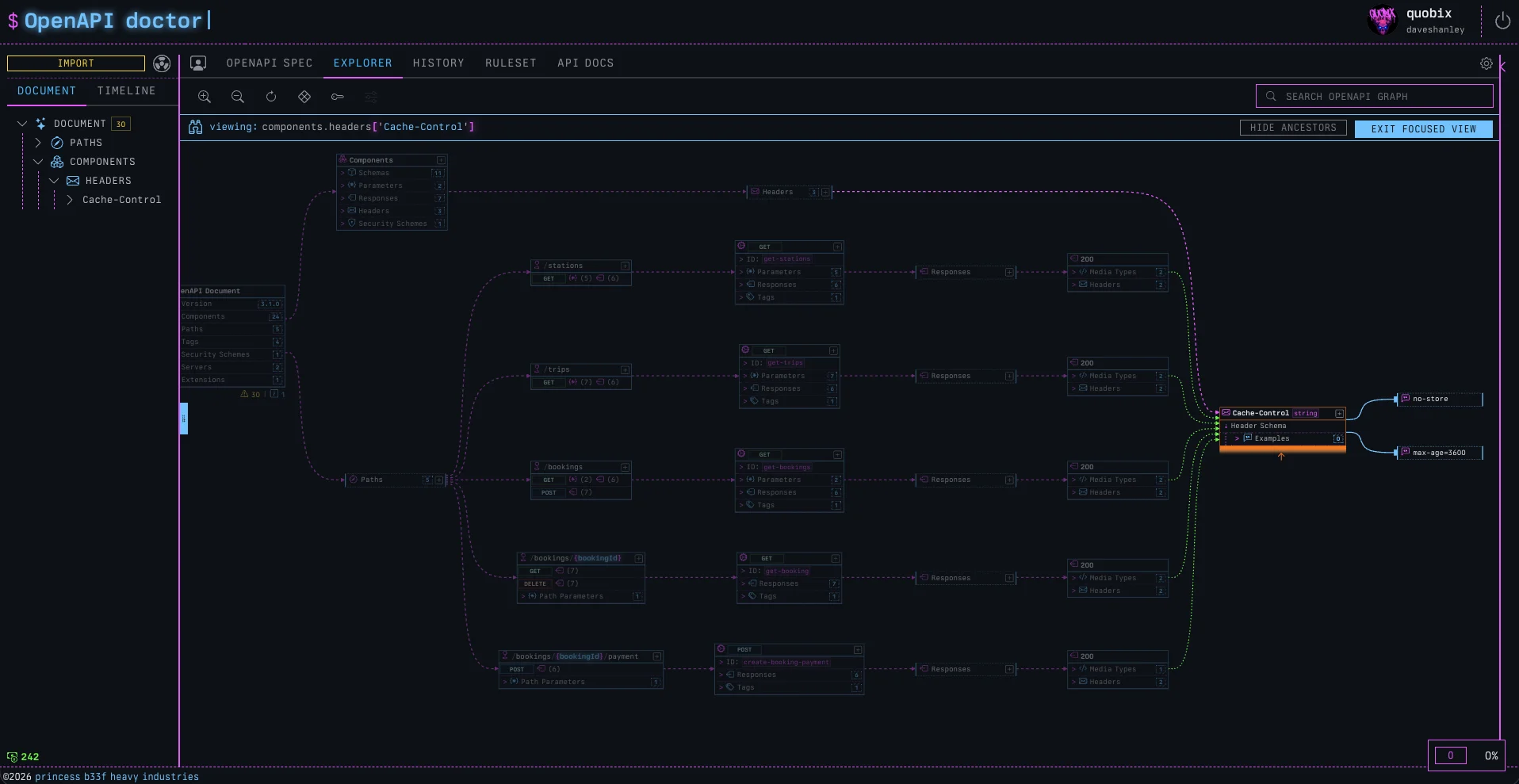Viewport: 1519px width, 784px height.
Task: Open the Timeline tab in sidebar
Action: click(126, 91)
